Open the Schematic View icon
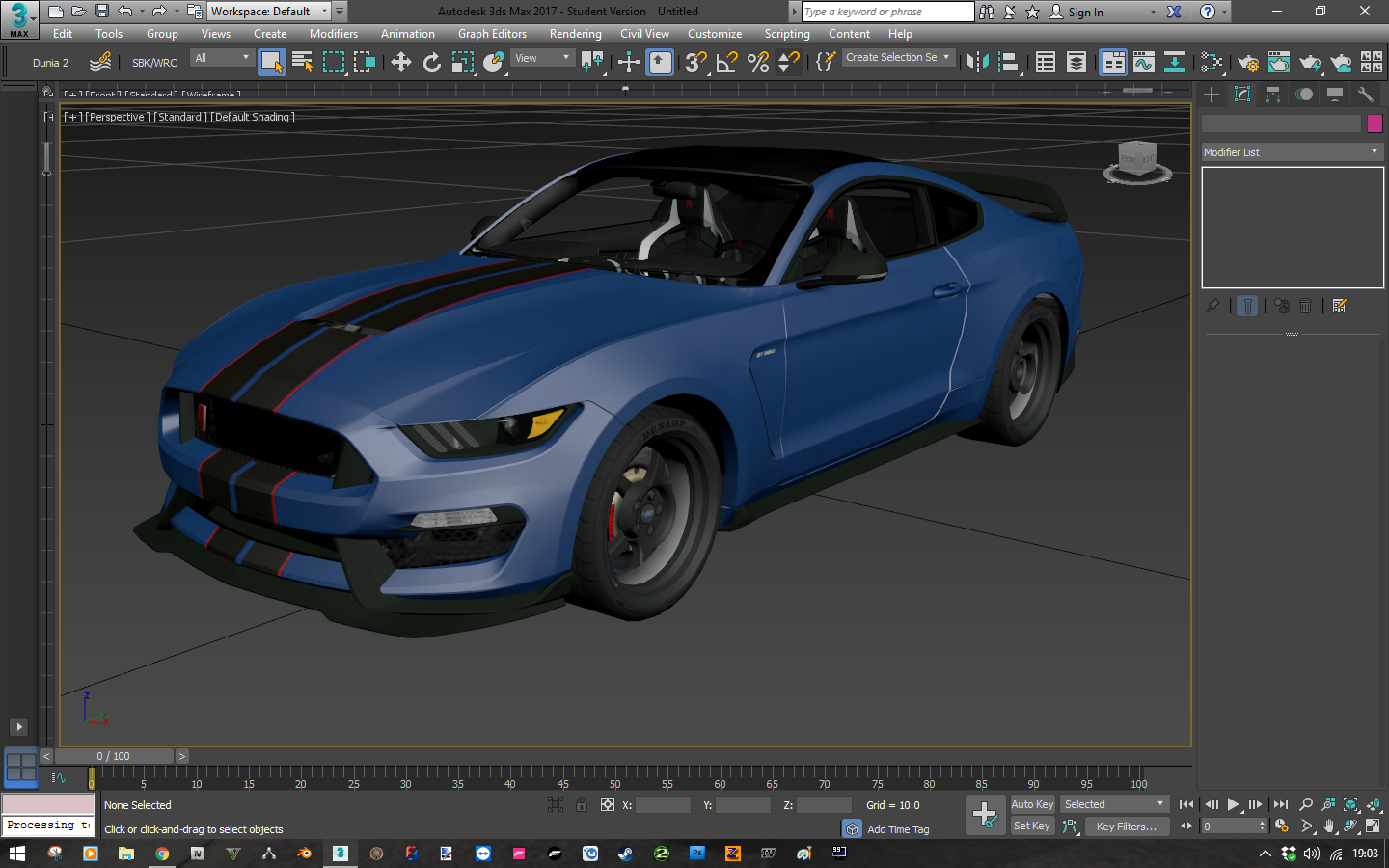The height and width of the screenshot is (868, 1389). click(x=1175, y=63)
